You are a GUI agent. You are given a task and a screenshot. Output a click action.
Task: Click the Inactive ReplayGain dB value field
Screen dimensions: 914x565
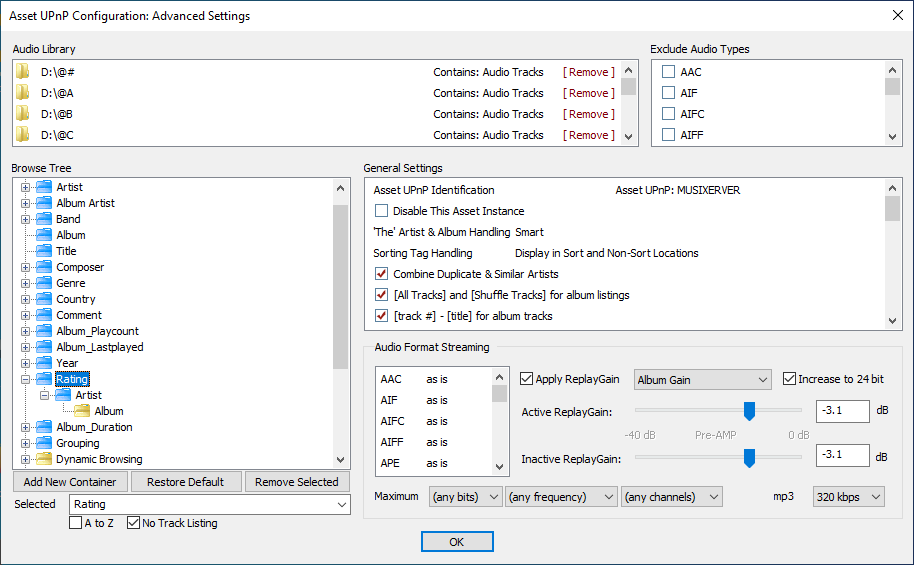click(x=843, y=455)
